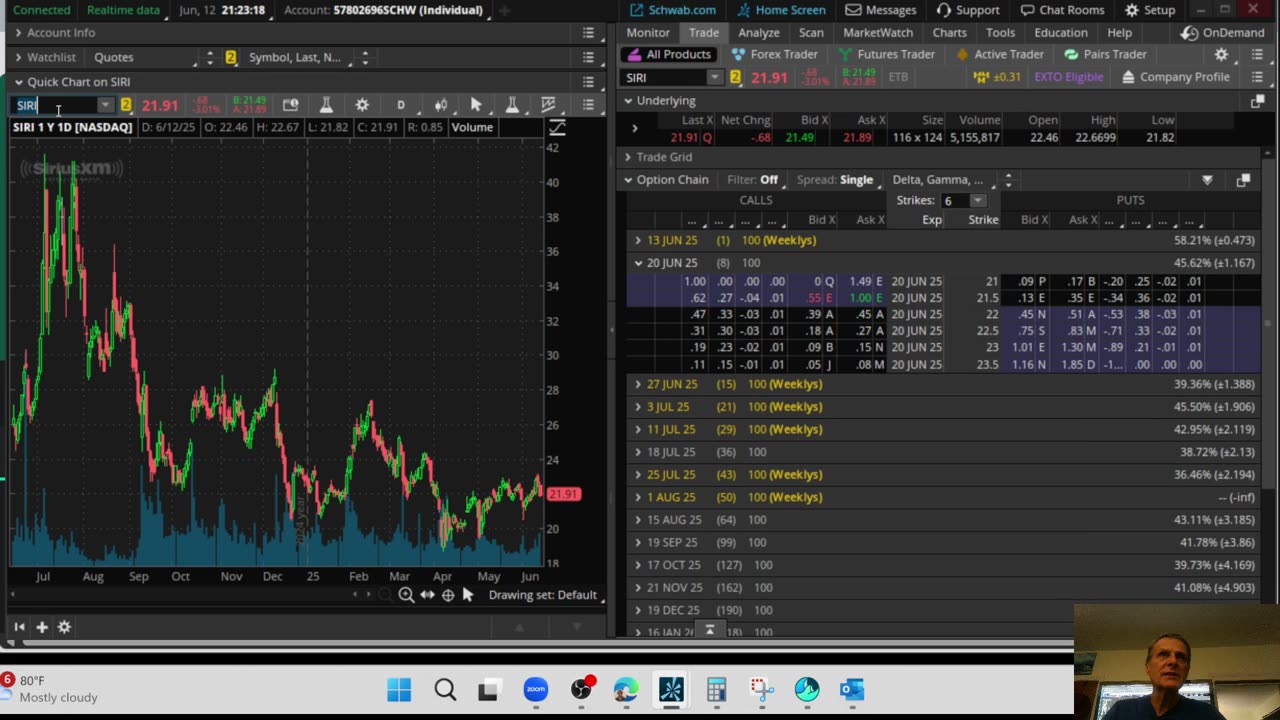Select the chart pointer cursor tool
This screenshot has width=1280, height=720.
(x=476, y=105)
